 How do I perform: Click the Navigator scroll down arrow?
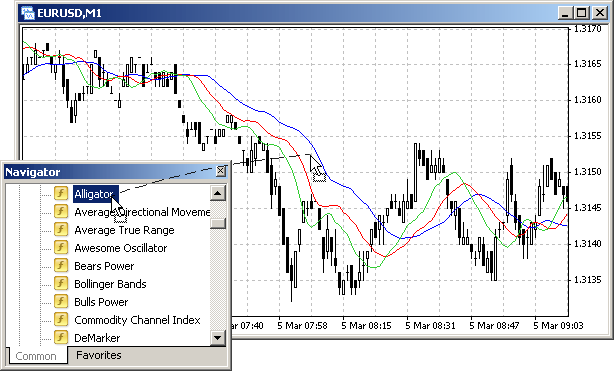pos(218,338)
